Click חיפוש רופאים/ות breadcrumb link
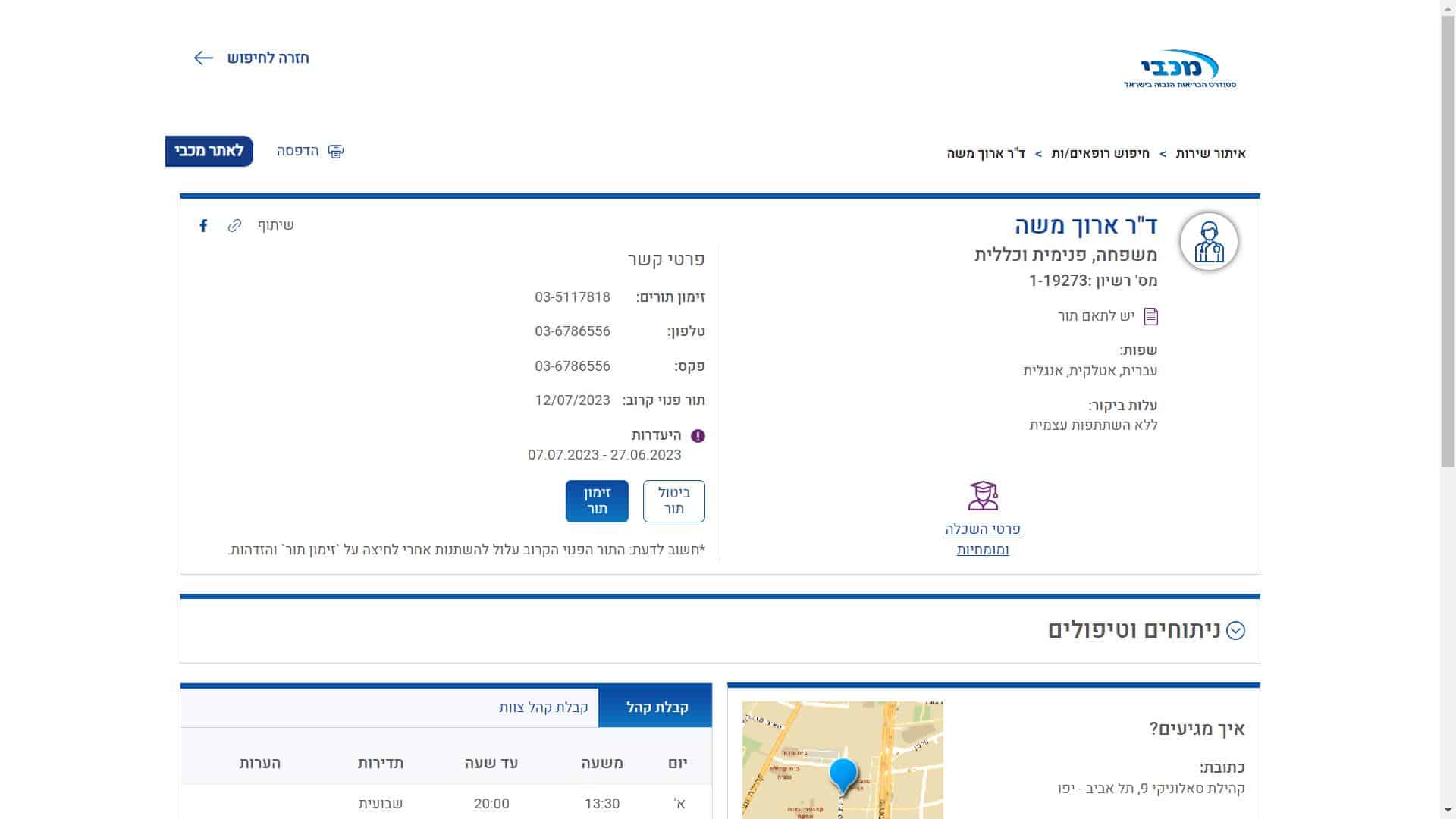1456x819 pixels. point(1100,154)
